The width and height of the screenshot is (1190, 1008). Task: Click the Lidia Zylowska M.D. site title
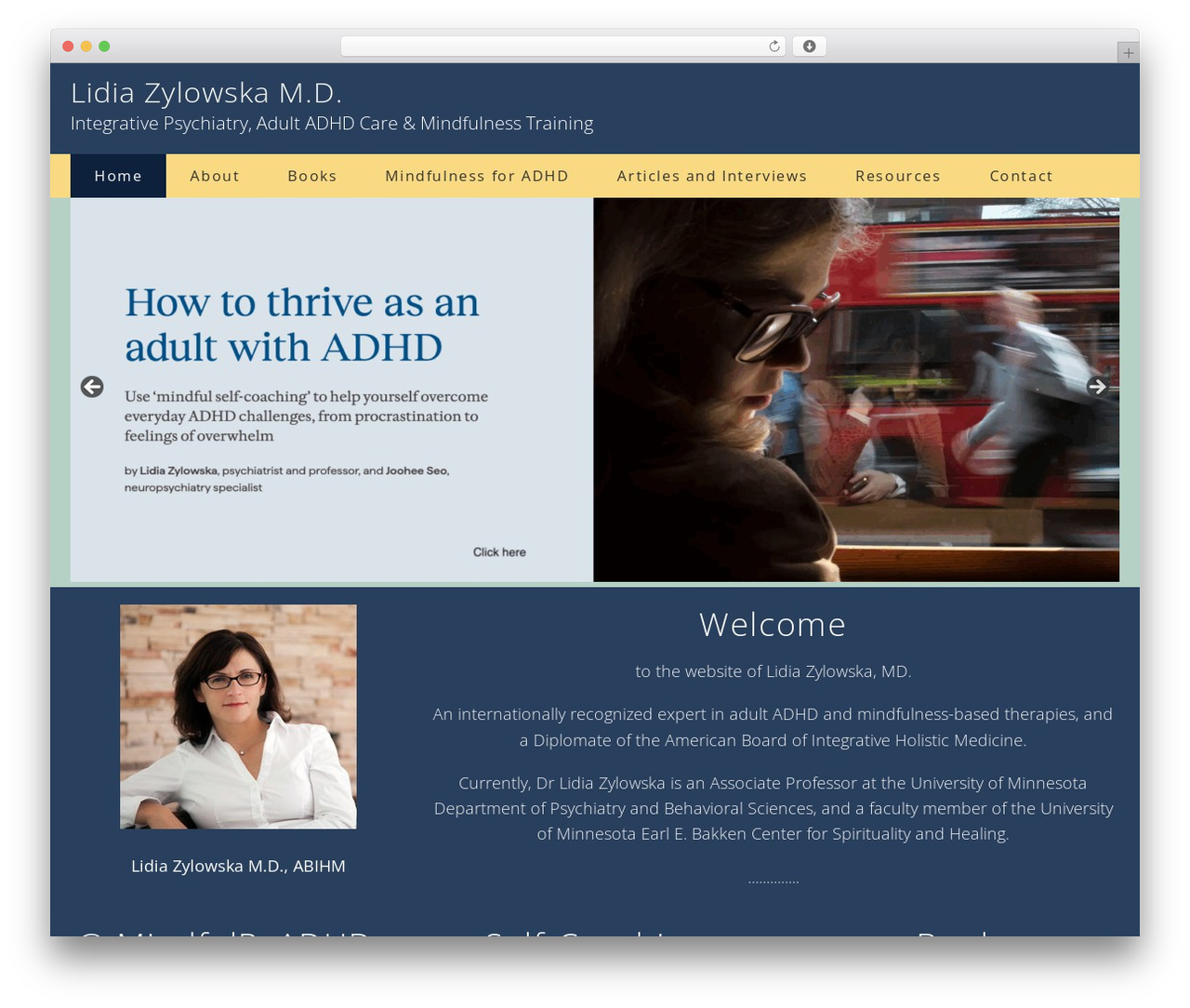206,93
